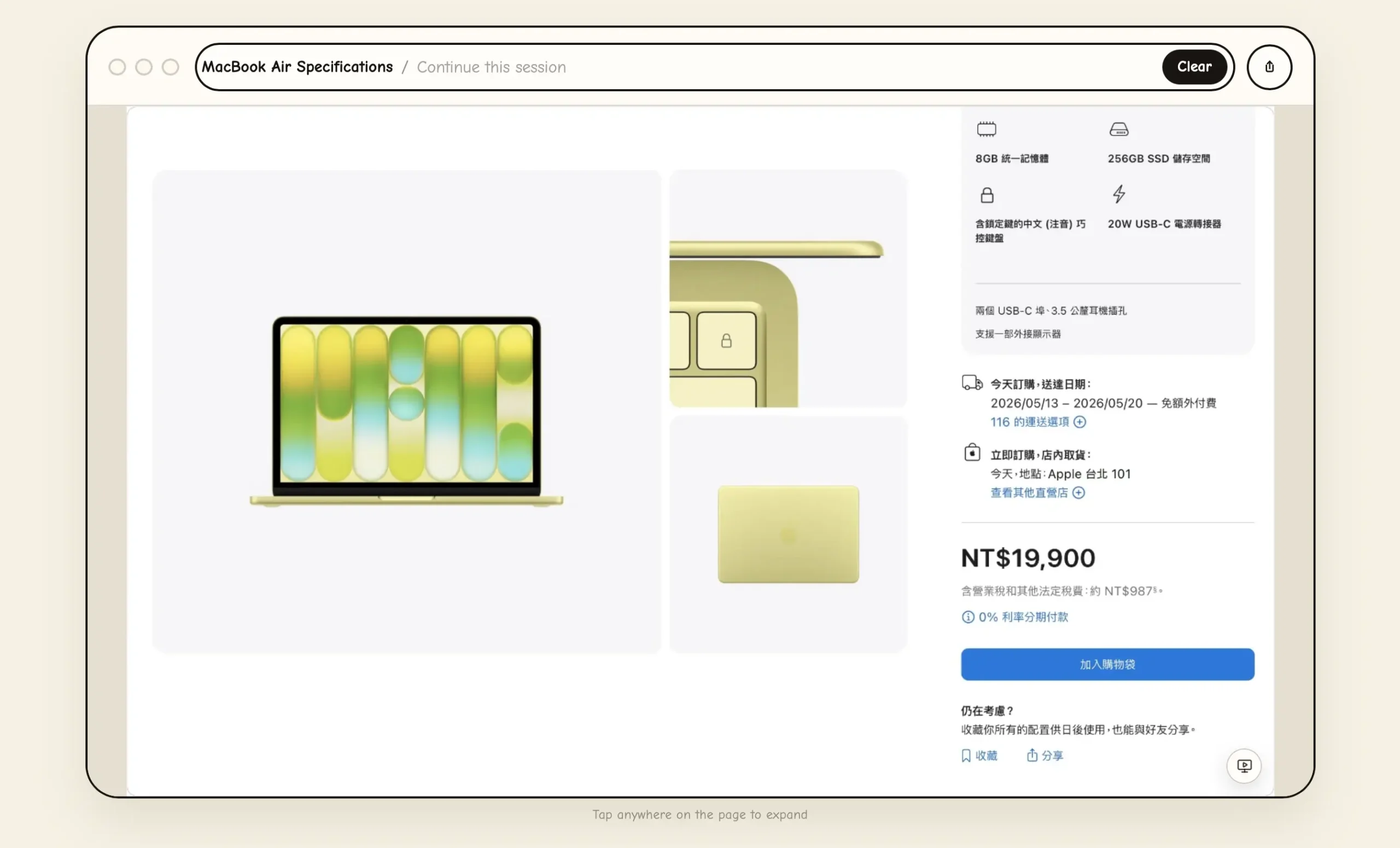Click the tax note mentioning NT$987
Image resolution: width=1400 pixels, height=848 pixels.
[1062, 591]
